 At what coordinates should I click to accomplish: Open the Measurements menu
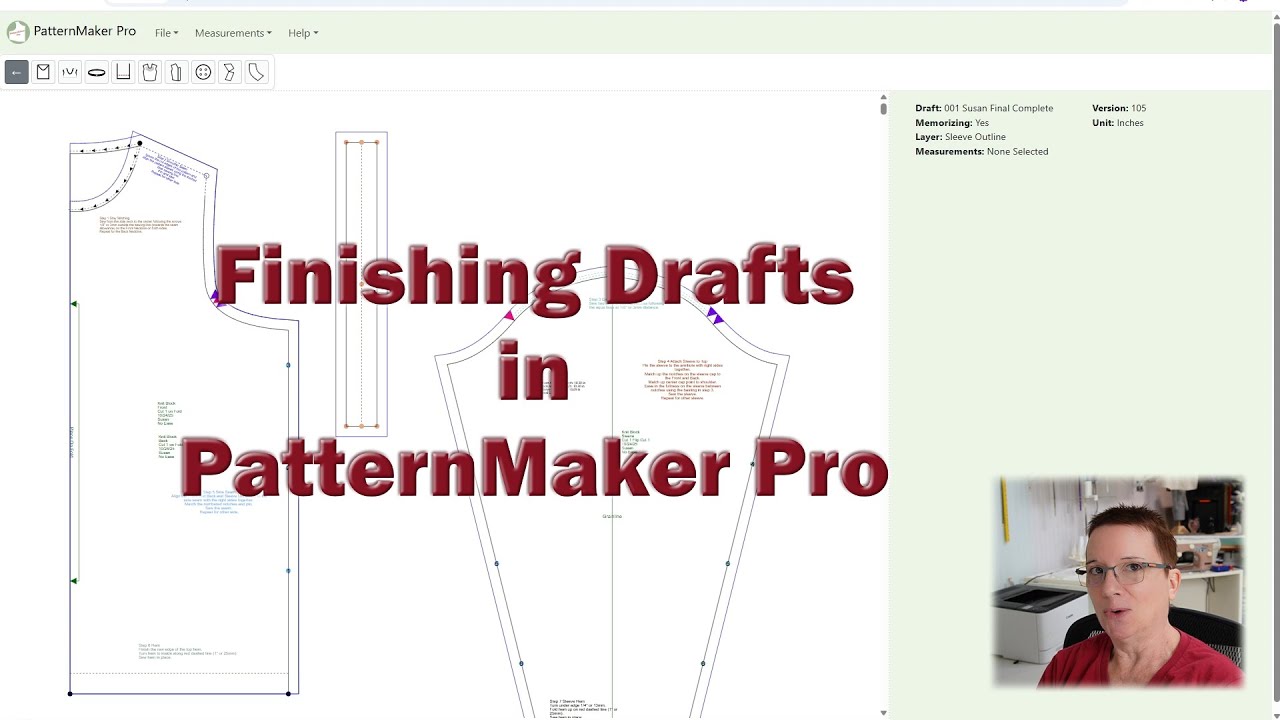point(233,33)
